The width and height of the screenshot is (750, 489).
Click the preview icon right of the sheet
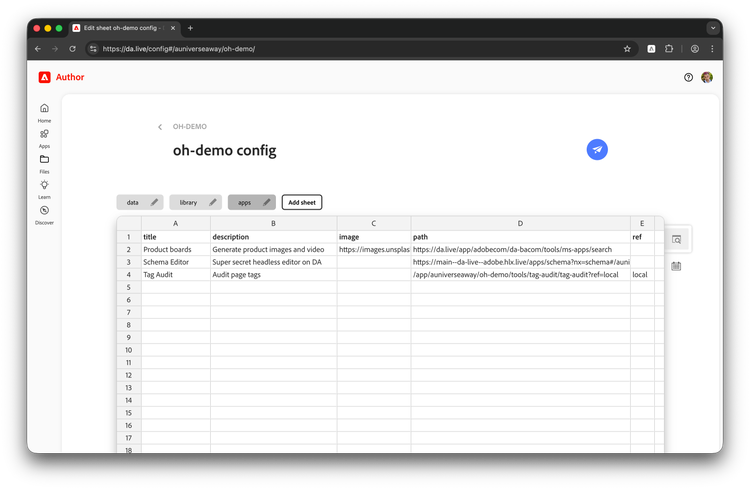point(676,240)
